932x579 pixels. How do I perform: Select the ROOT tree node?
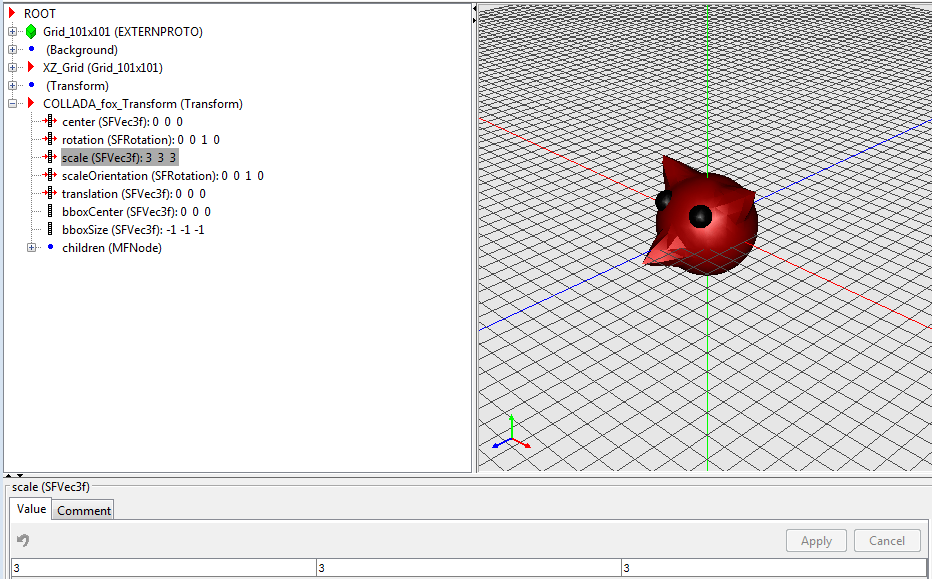point(40,13)
